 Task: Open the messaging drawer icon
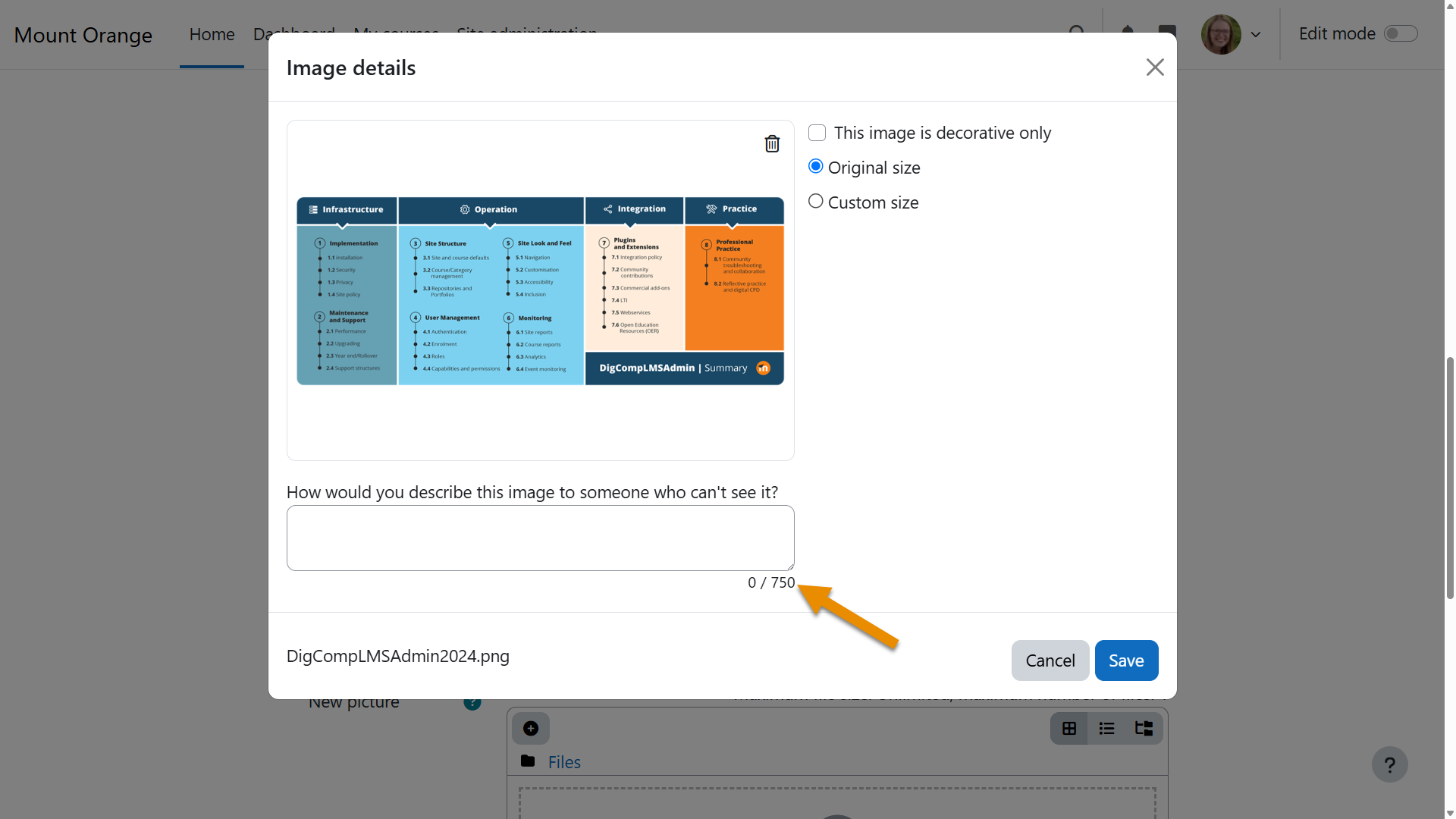click(x=1166, y=33)
